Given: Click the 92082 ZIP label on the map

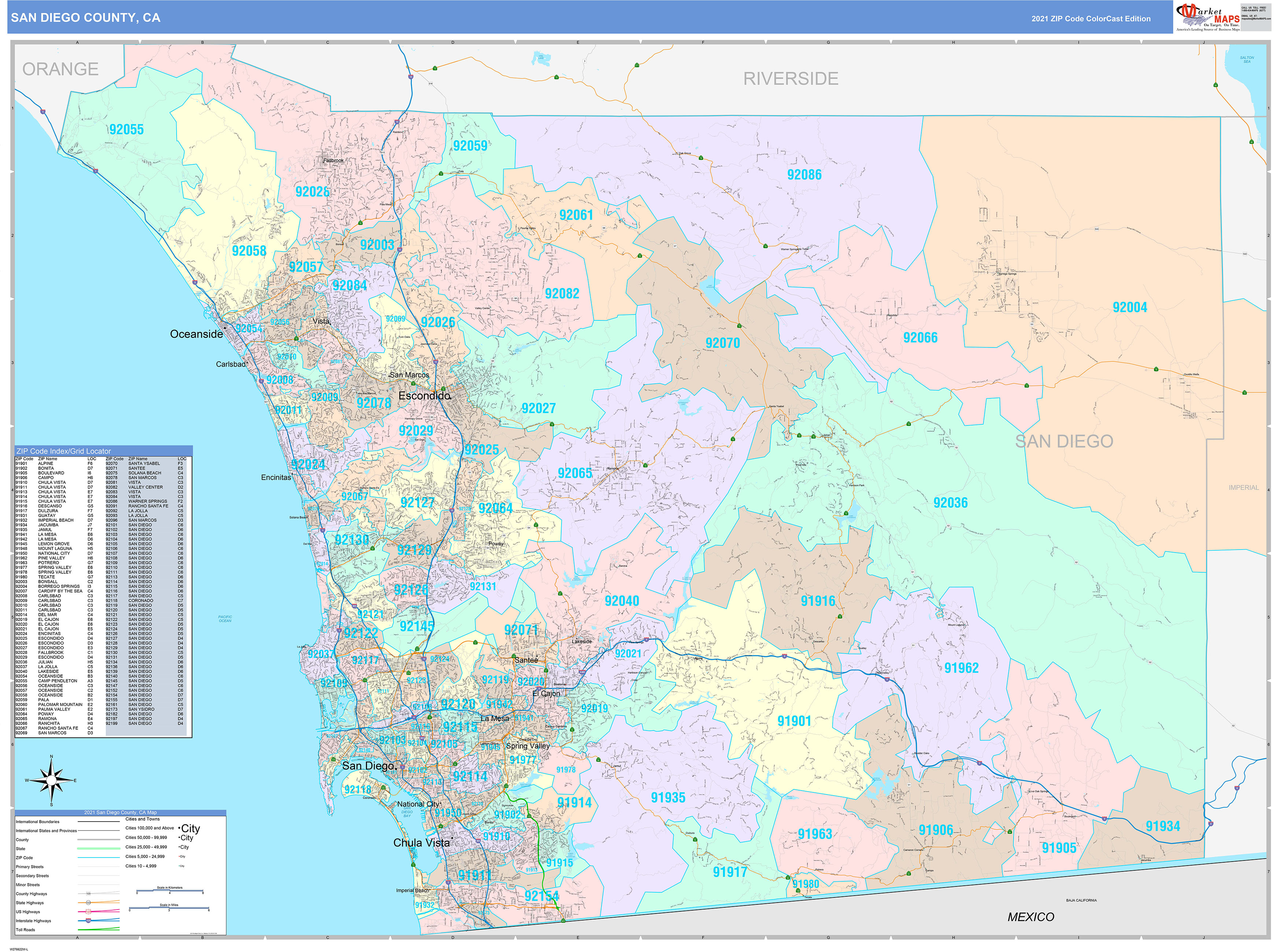Looking at the screenshot, I should click(562, 293).
